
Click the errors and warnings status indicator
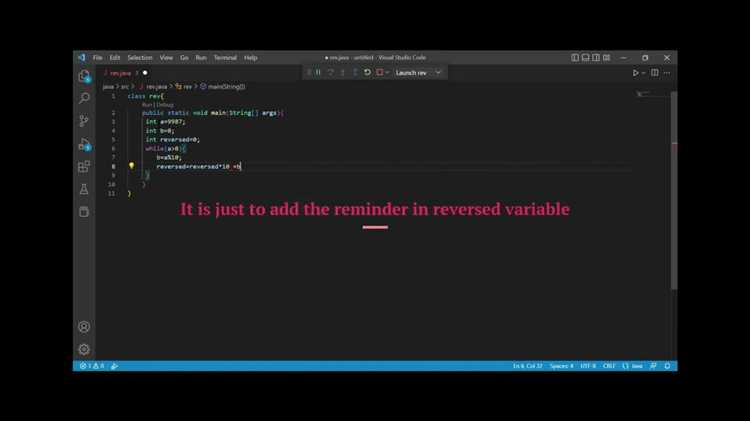pos(92,366)
